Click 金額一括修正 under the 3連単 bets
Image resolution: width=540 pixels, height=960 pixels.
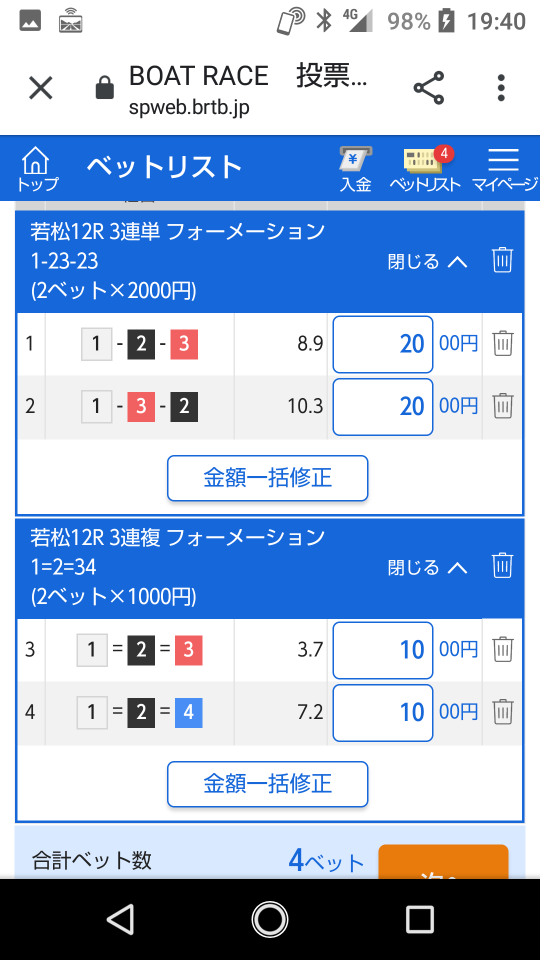coord(268,478)
